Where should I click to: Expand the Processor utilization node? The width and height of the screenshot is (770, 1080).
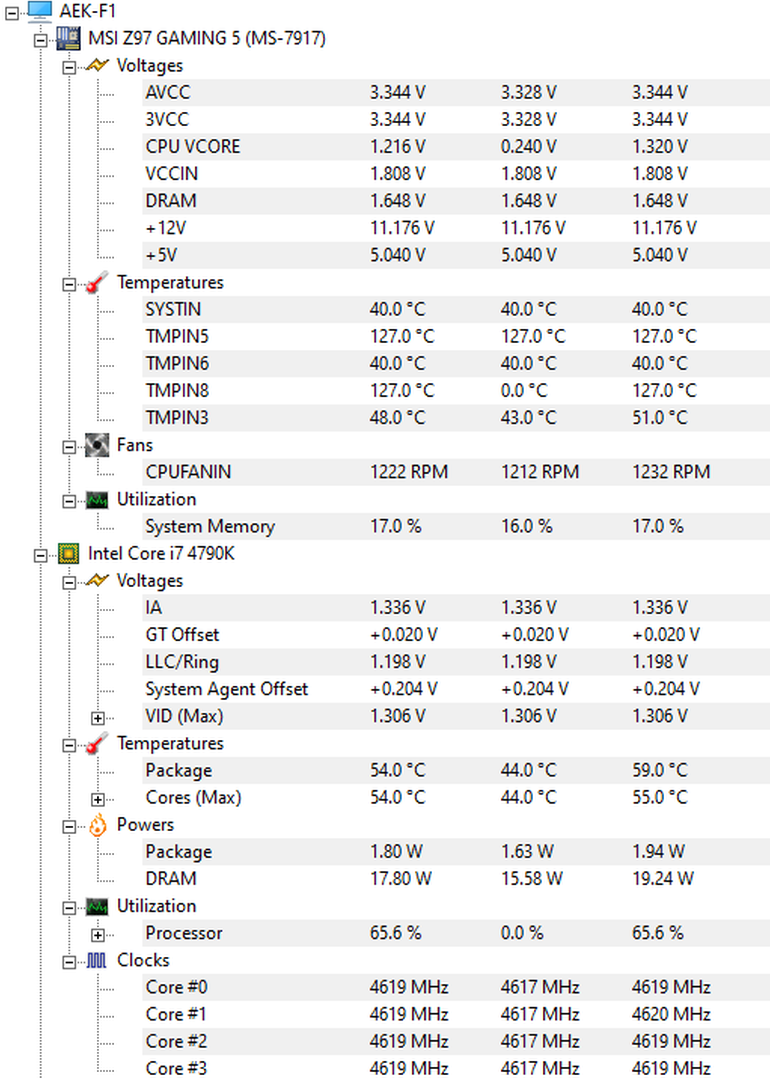(98, 935)
